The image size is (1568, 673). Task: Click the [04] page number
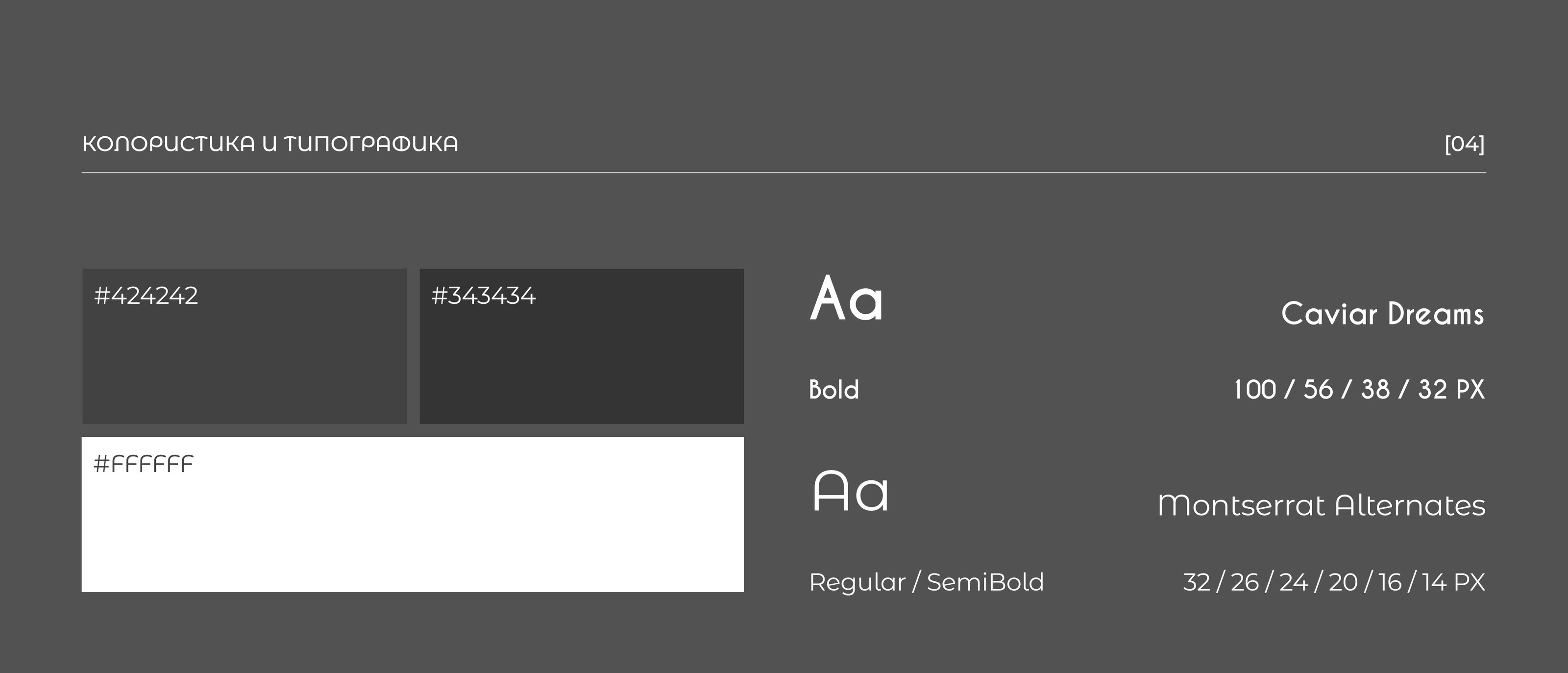coord(1465,144)
